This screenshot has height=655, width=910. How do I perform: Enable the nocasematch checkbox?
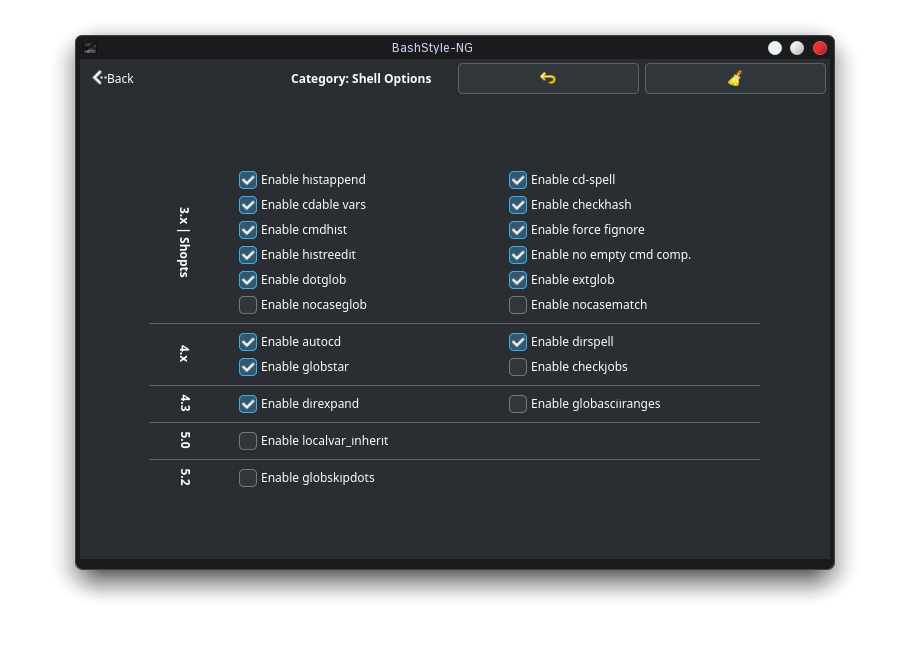point(518,305)
